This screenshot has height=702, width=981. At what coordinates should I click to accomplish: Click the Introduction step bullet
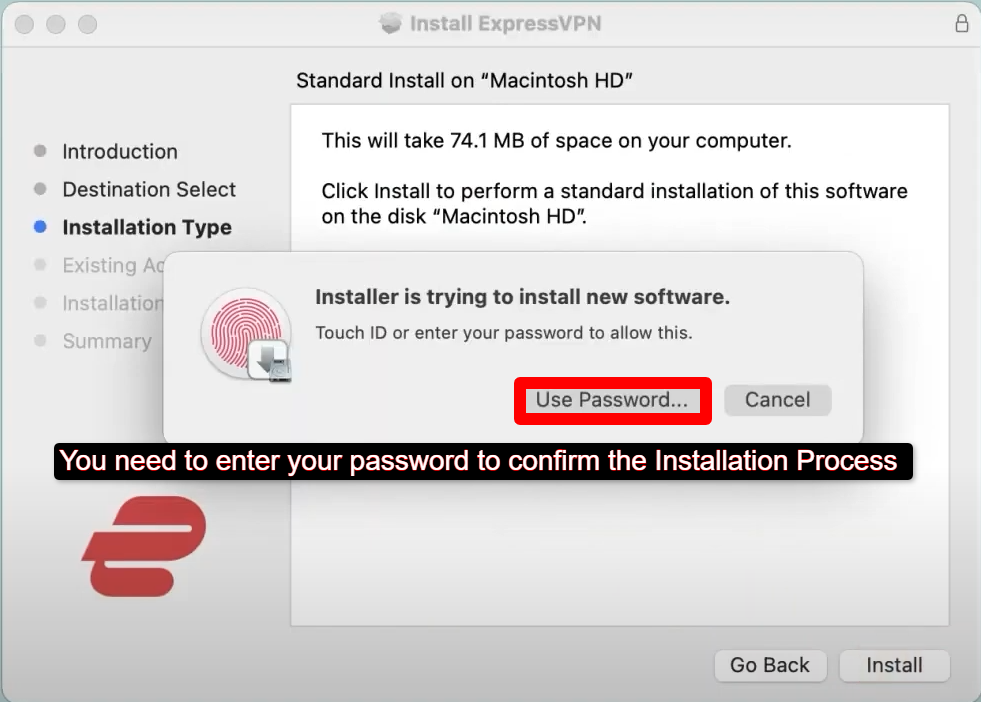[x=42, y=151]
